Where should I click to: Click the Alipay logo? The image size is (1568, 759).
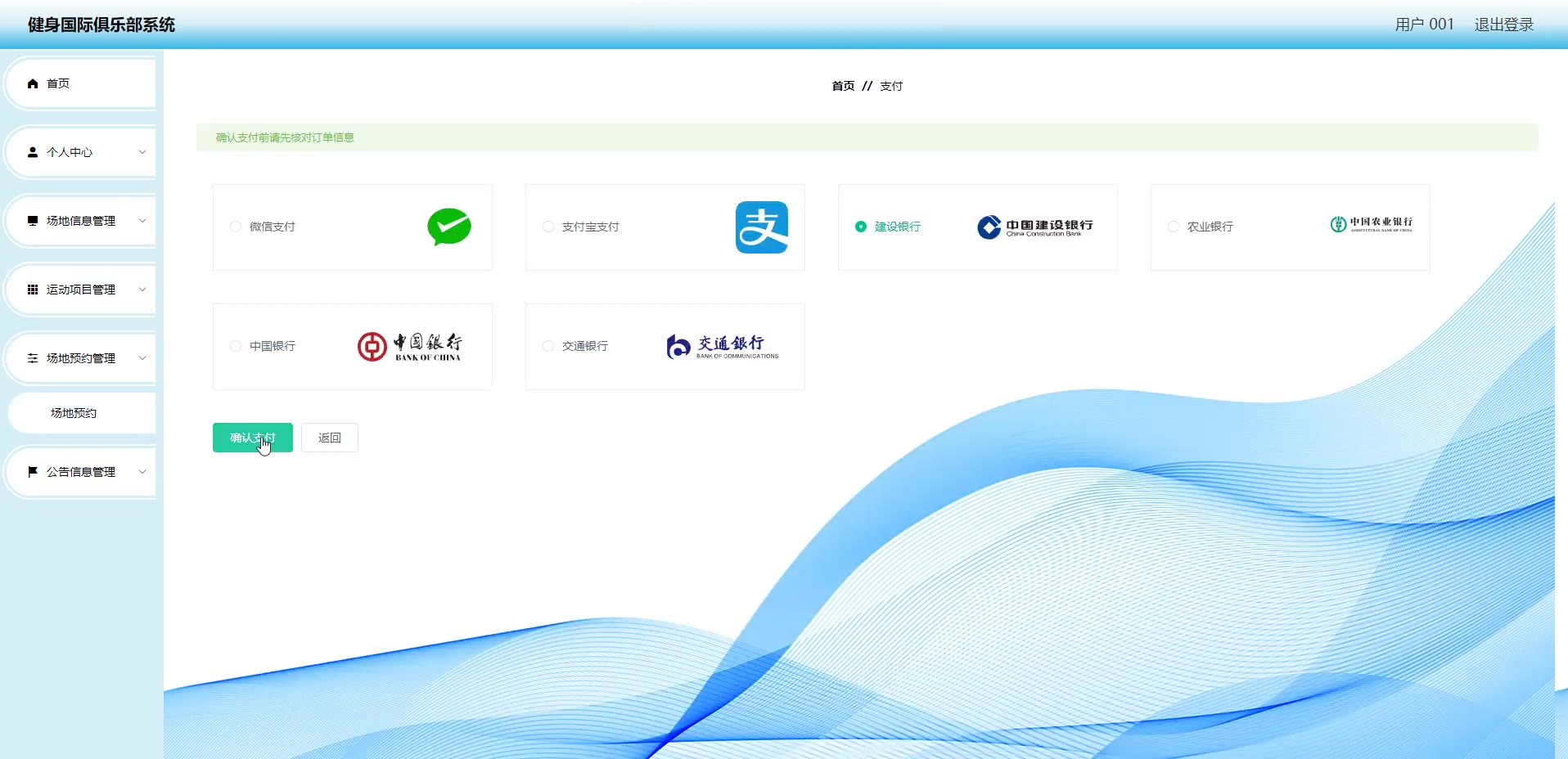[762, 227]
